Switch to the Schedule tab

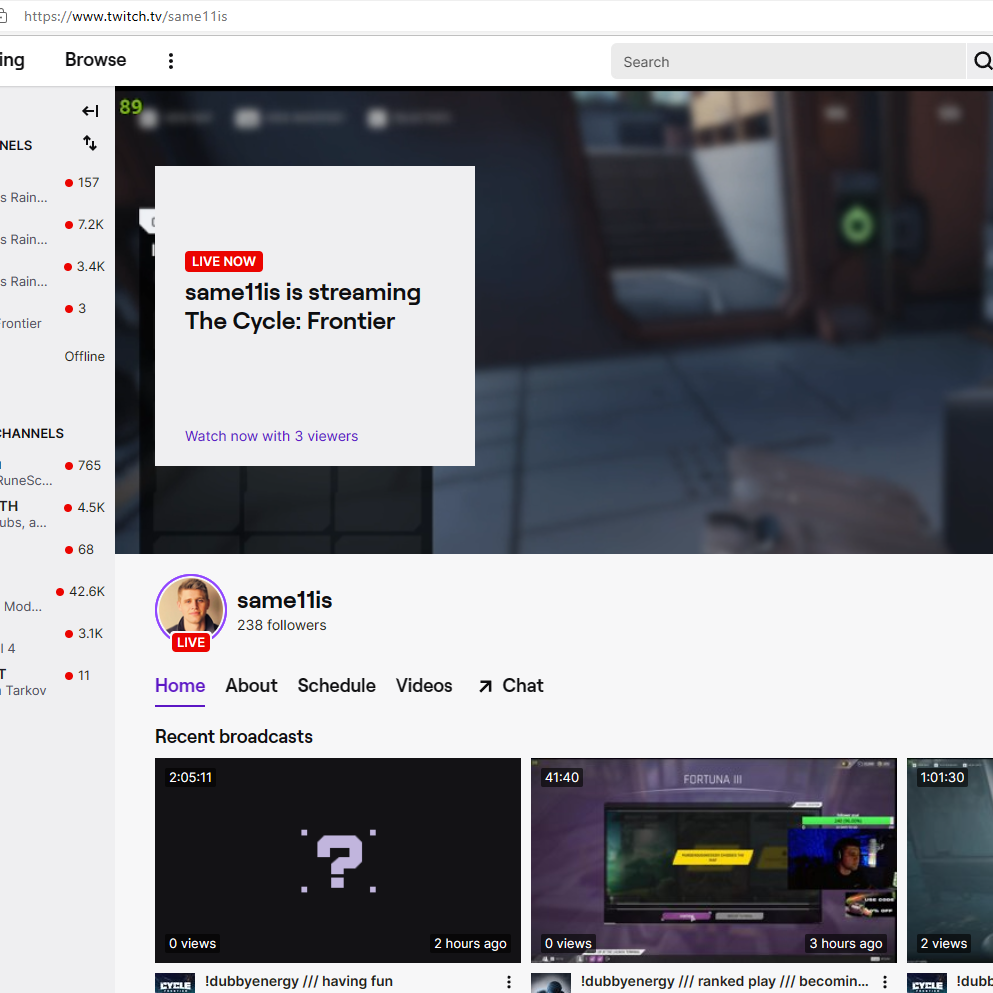click(x=336, y=686)
